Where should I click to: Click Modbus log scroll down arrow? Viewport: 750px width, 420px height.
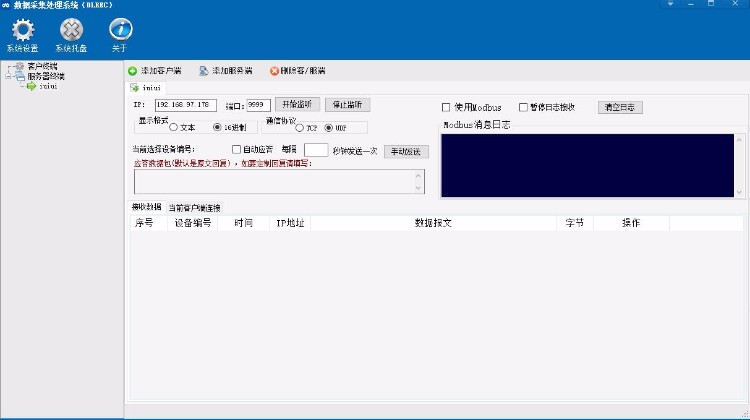(739, 192)
